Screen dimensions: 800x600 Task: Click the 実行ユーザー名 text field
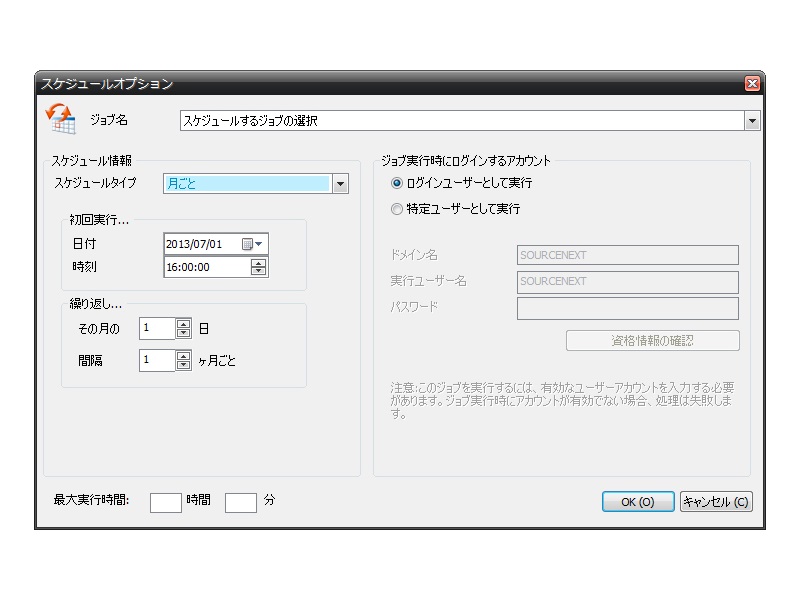(x=627, y=282)
